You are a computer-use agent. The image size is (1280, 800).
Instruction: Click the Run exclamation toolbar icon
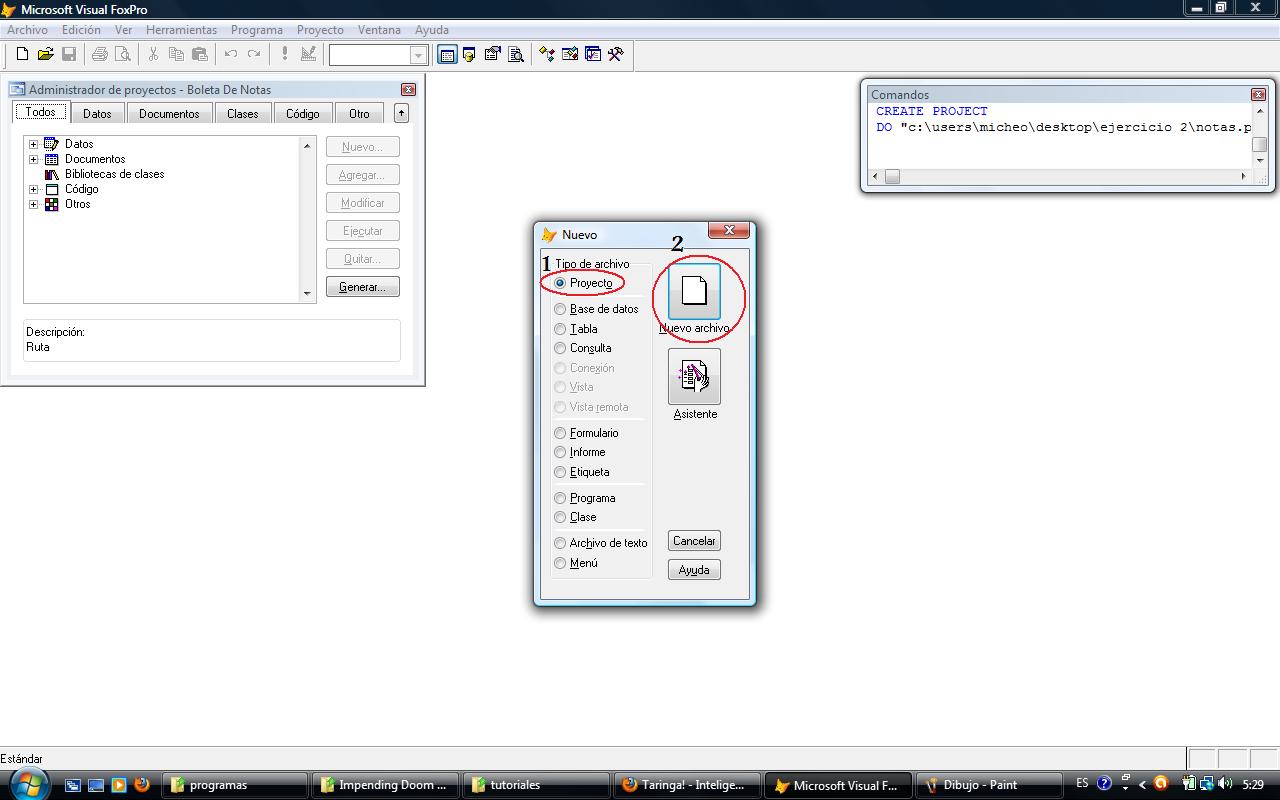point(285,54)
